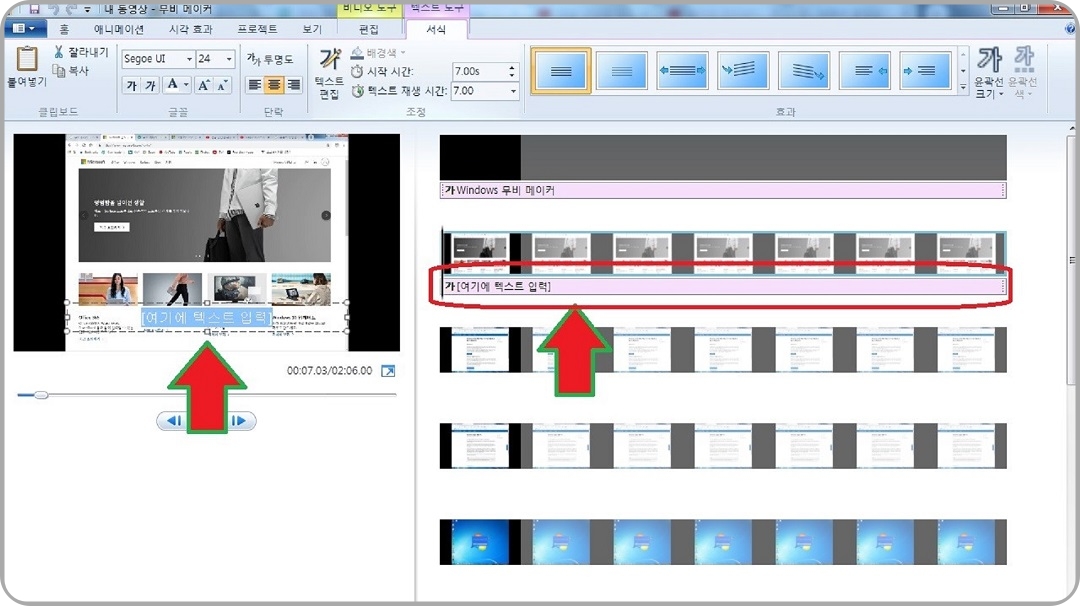Click the Paste (붙여넣기) clipboard icon

pyautogui.click(x=27, y=59)
